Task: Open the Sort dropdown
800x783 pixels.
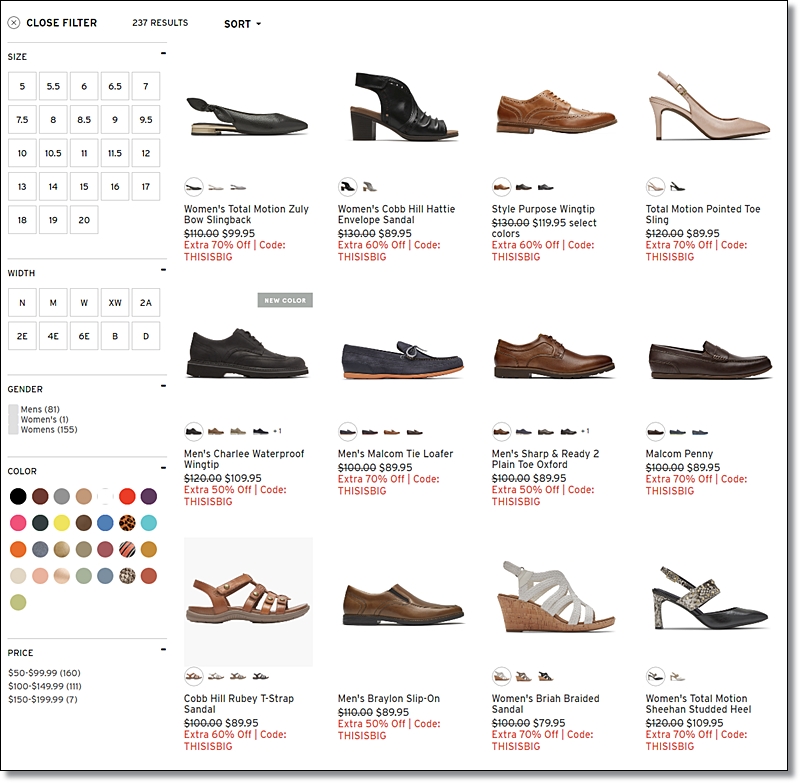Action: [x=242, y=24]
